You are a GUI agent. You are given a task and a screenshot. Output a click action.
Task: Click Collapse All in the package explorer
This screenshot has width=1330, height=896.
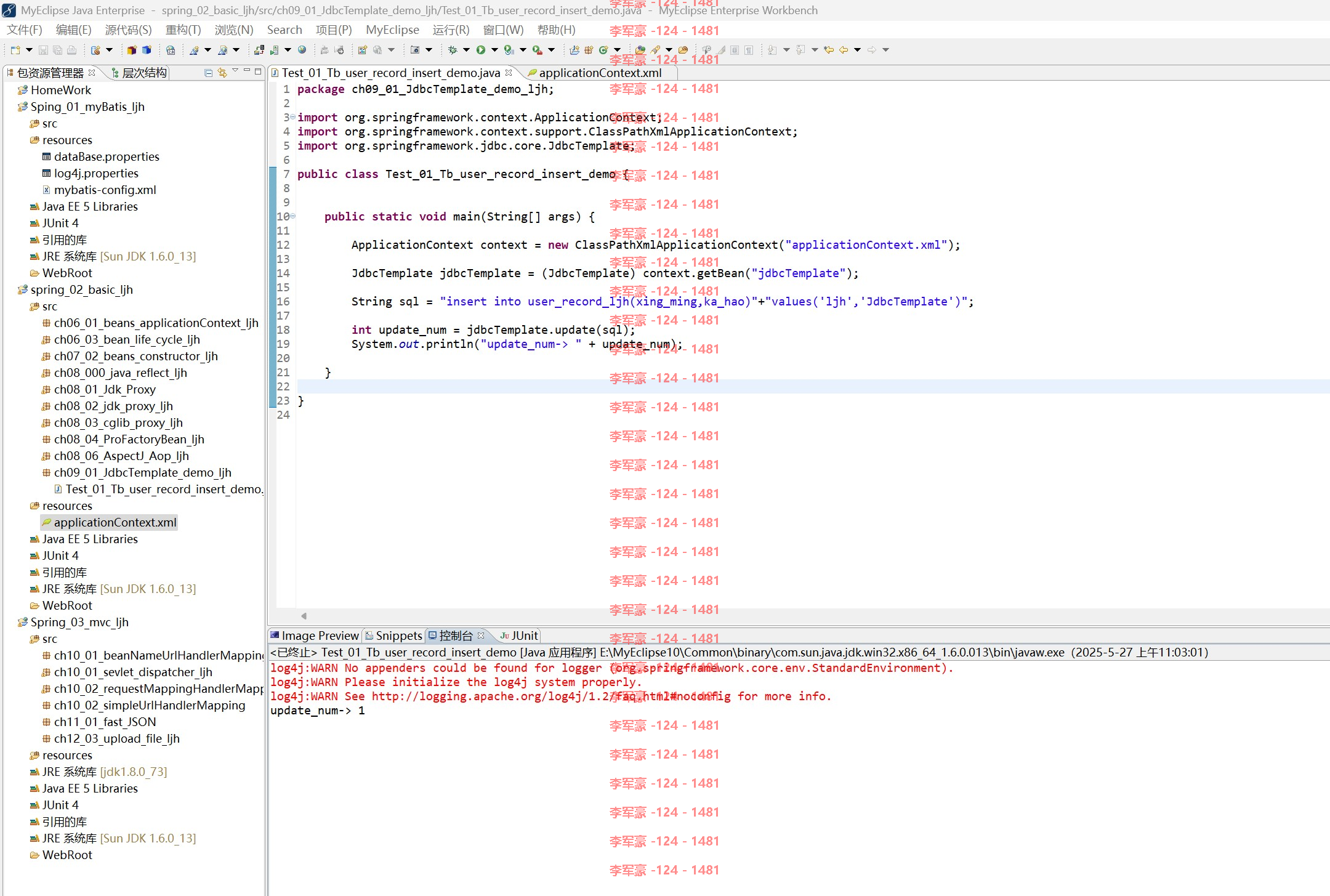click(209, 73)
